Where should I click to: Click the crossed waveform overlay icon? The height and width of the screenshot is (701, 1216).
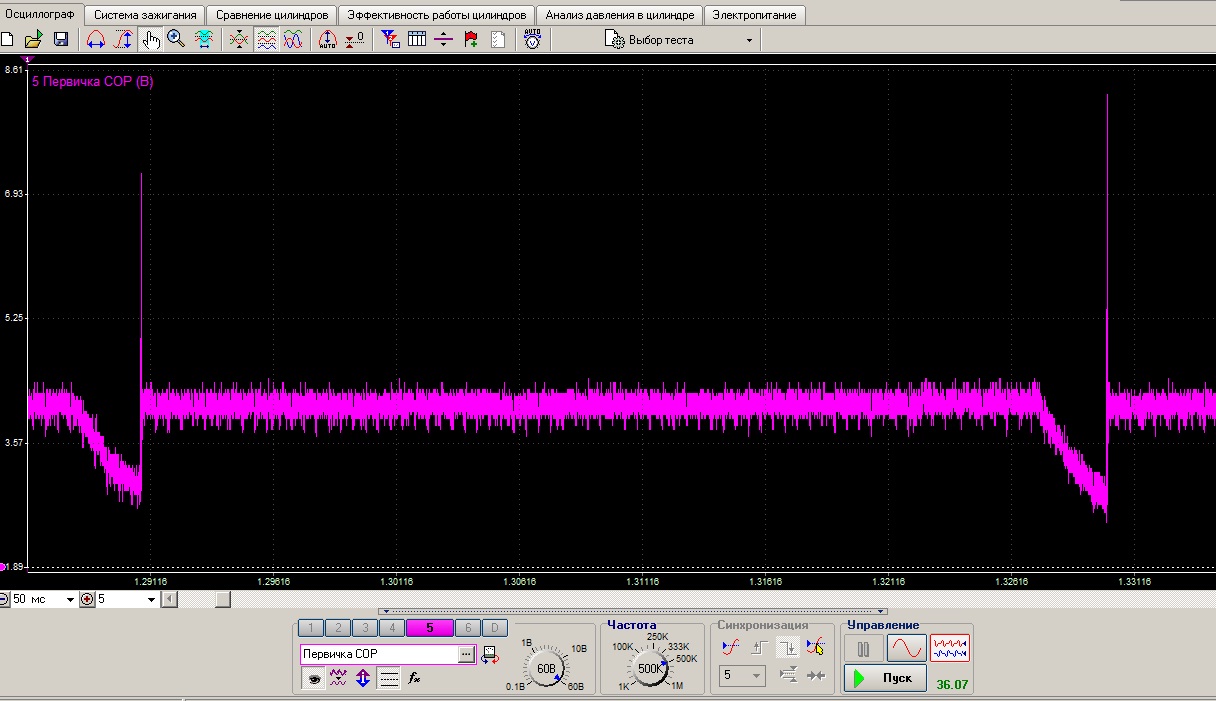tap(239, 40)
